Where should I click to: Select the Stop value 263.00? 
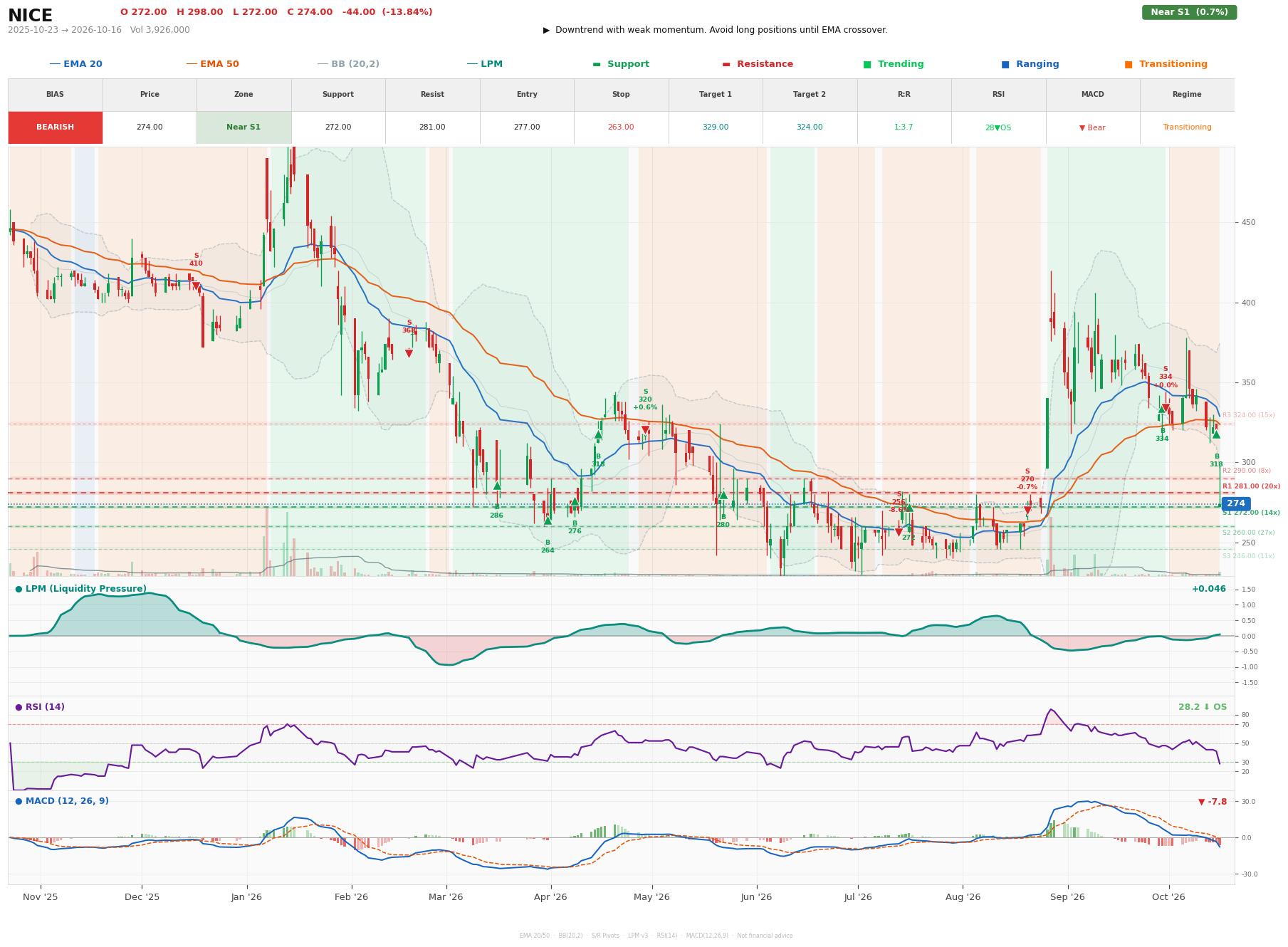(621, 127)
